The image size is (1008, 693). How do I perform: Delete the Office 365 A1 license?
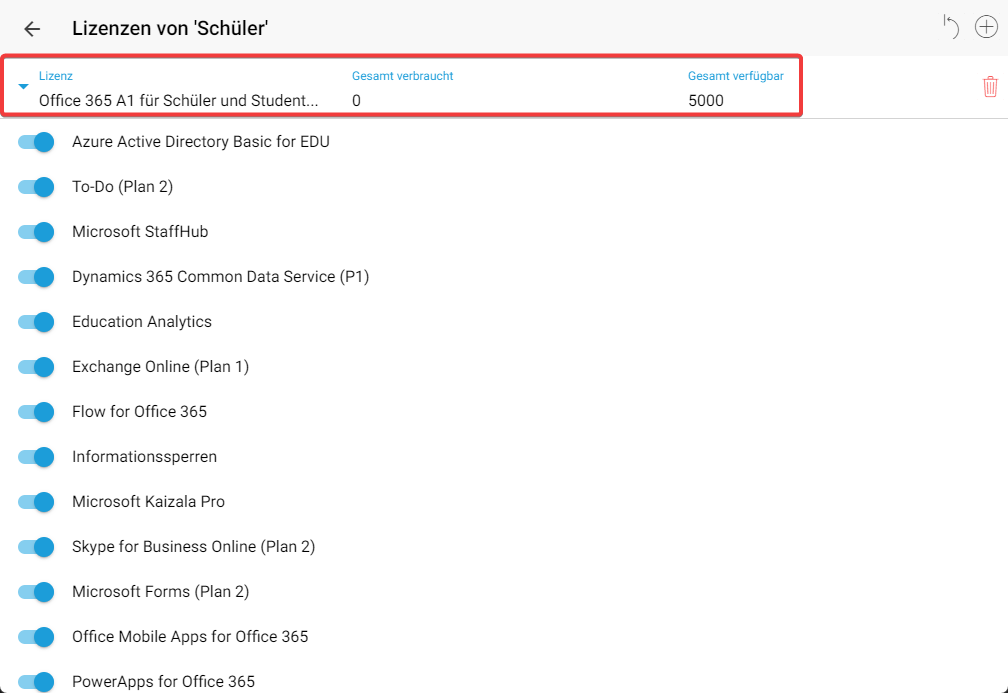click(x=990, y=87)
